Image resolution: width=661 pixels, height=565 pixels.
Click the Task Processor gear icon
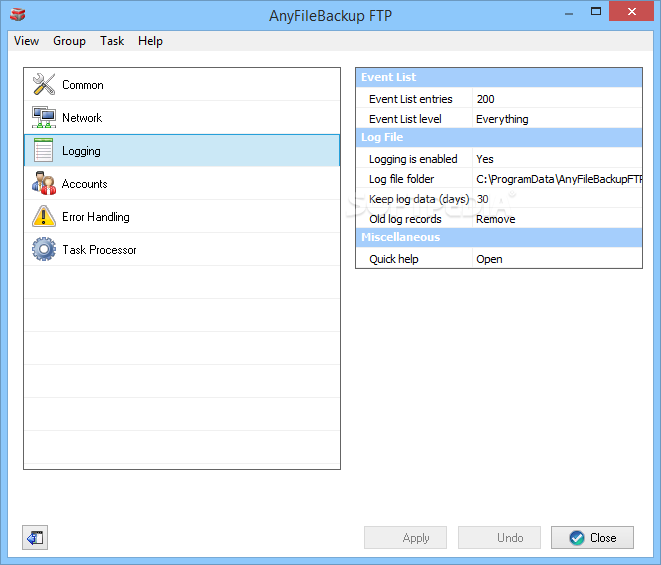pos(44,249)
